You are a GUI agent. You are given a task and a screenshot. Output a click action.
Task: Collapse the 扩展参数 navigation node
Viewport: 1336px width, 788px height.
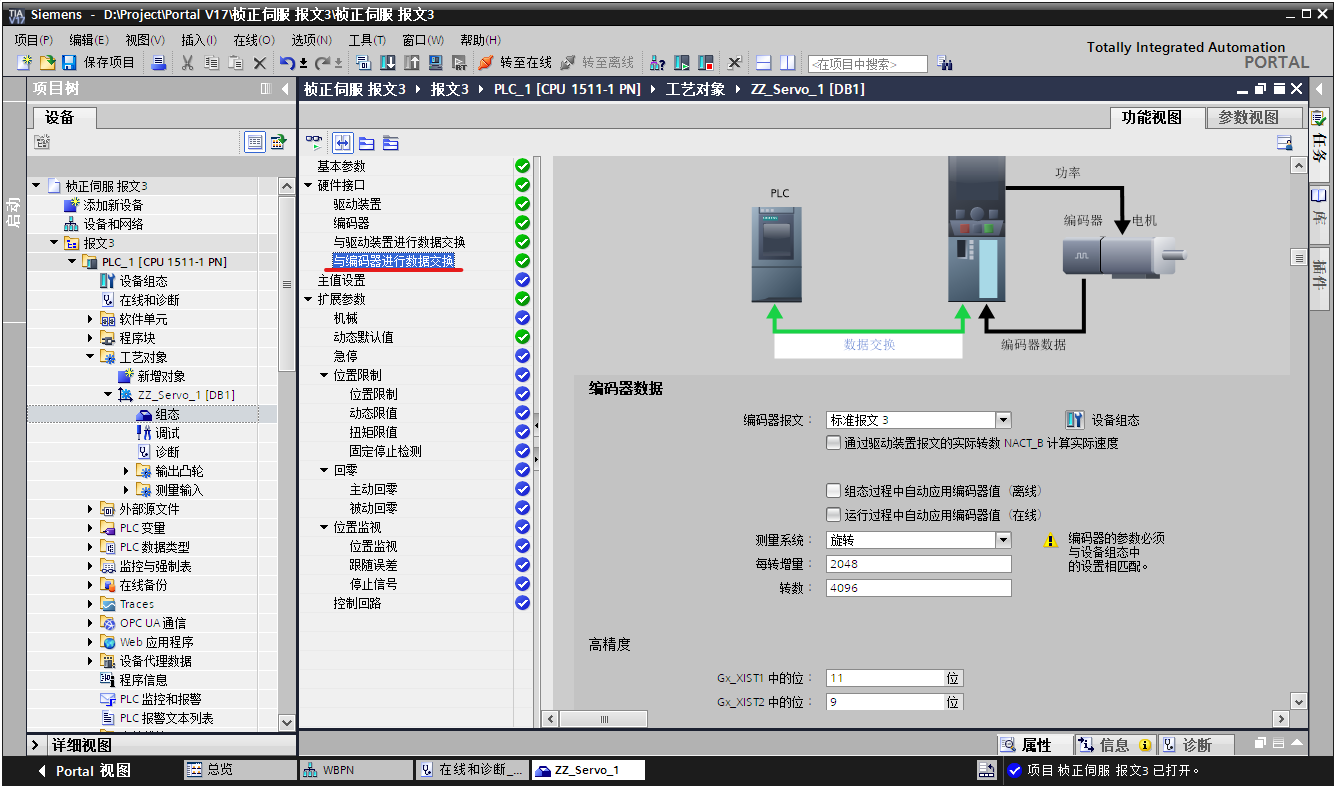(309, 299)
